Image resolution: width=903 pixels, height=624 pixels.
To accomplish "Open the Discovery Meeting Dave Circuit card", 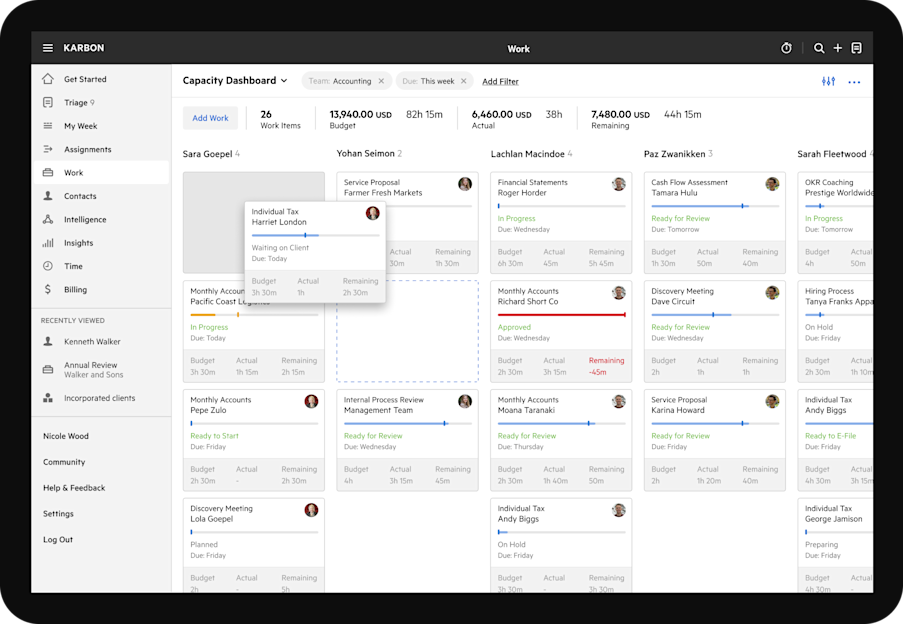I will click(x=715, y=332).
